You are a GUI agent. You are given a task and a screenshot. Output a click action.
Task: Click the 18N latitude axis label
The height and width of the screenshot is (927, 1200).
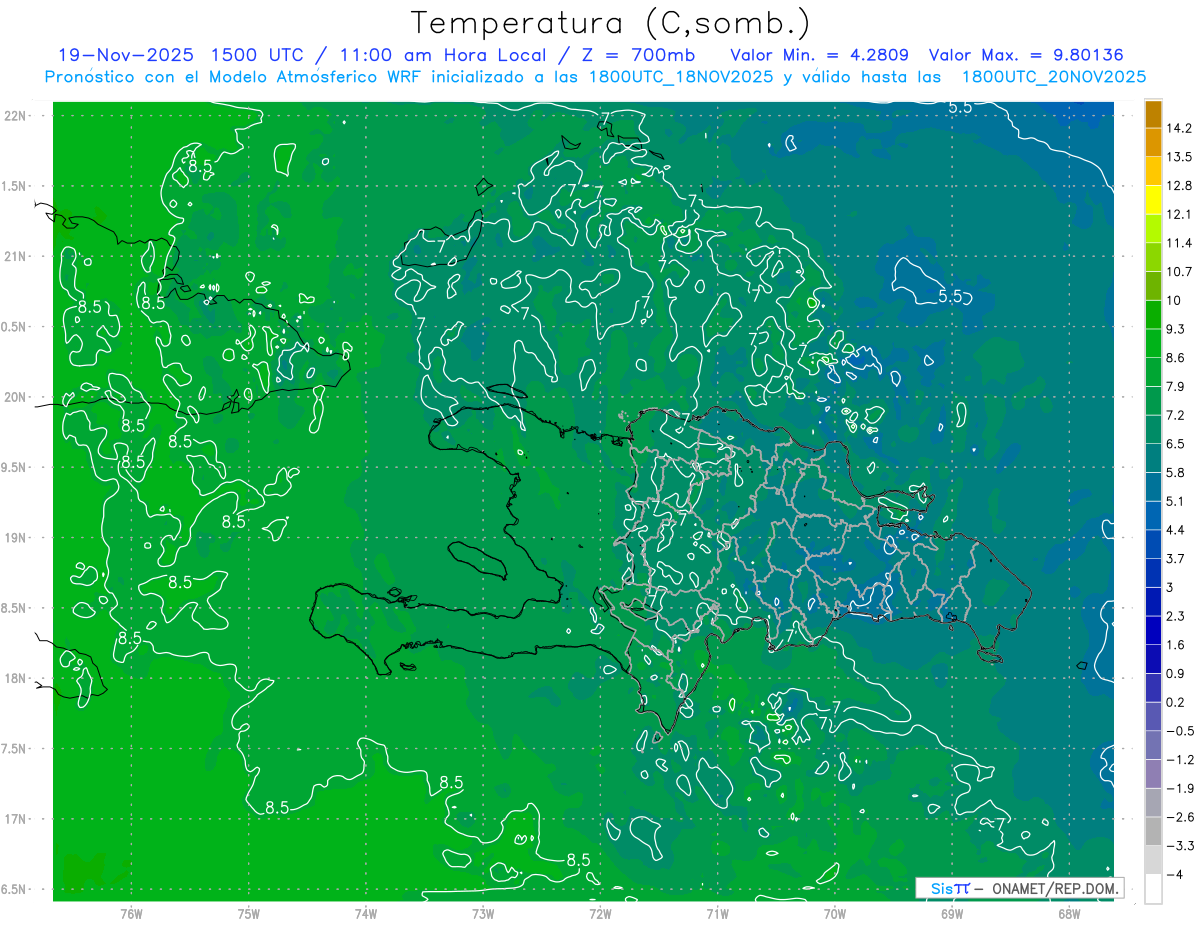(x=15, y=679)
